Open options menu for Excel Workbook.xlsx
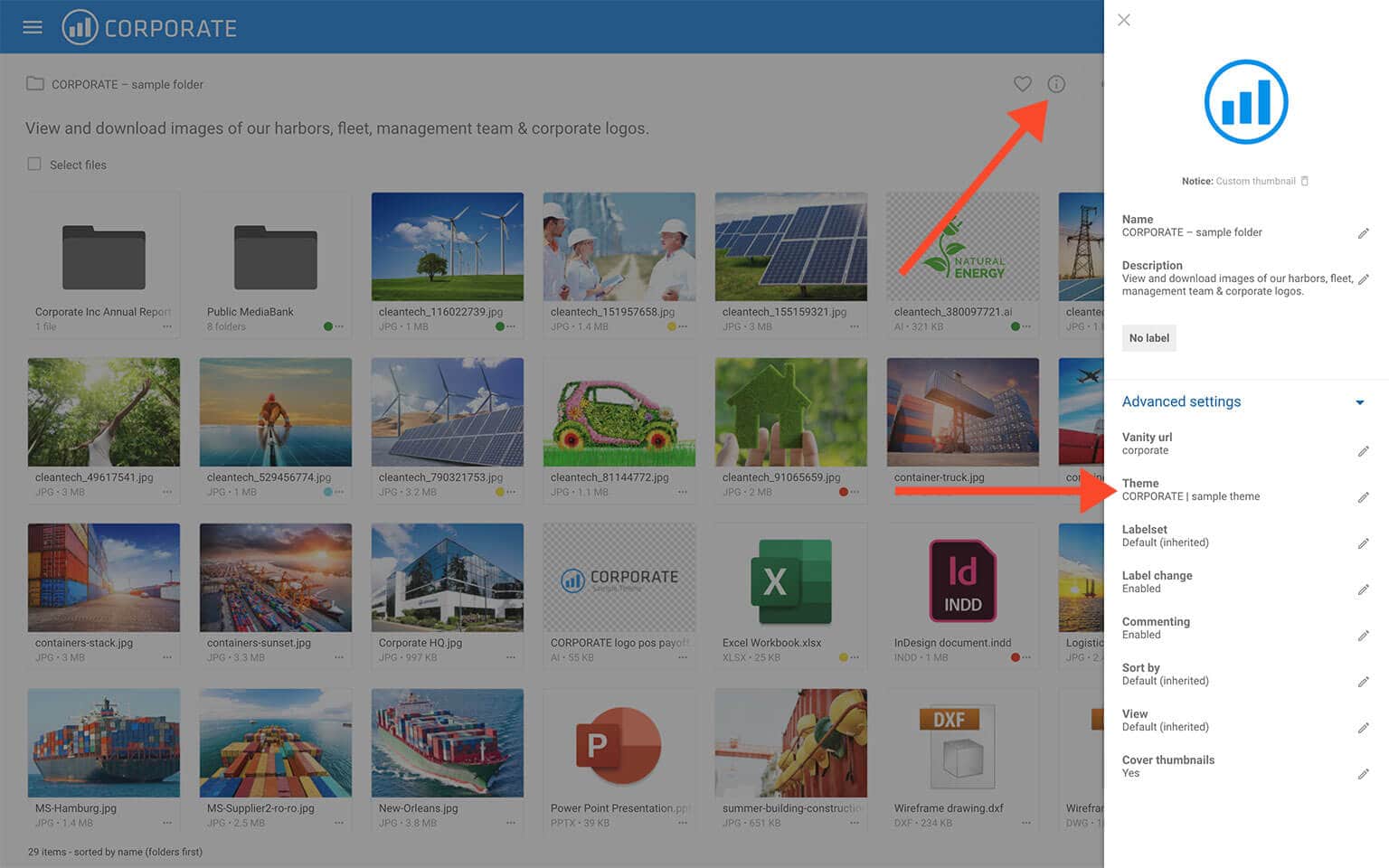1389x868 pixels. point(855,658)
